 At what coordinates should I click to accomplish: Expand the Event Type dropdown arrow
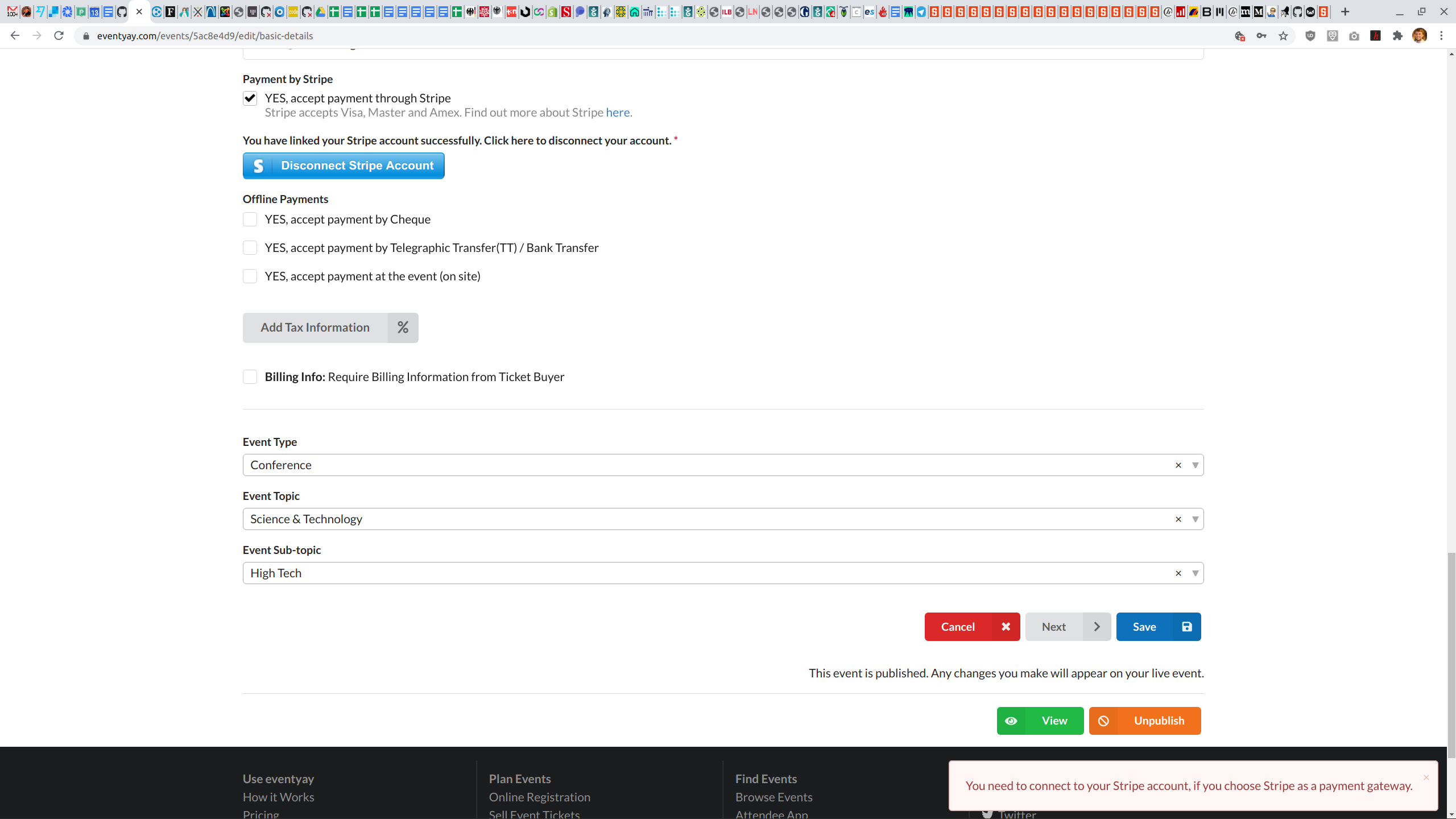(1195, 465)
